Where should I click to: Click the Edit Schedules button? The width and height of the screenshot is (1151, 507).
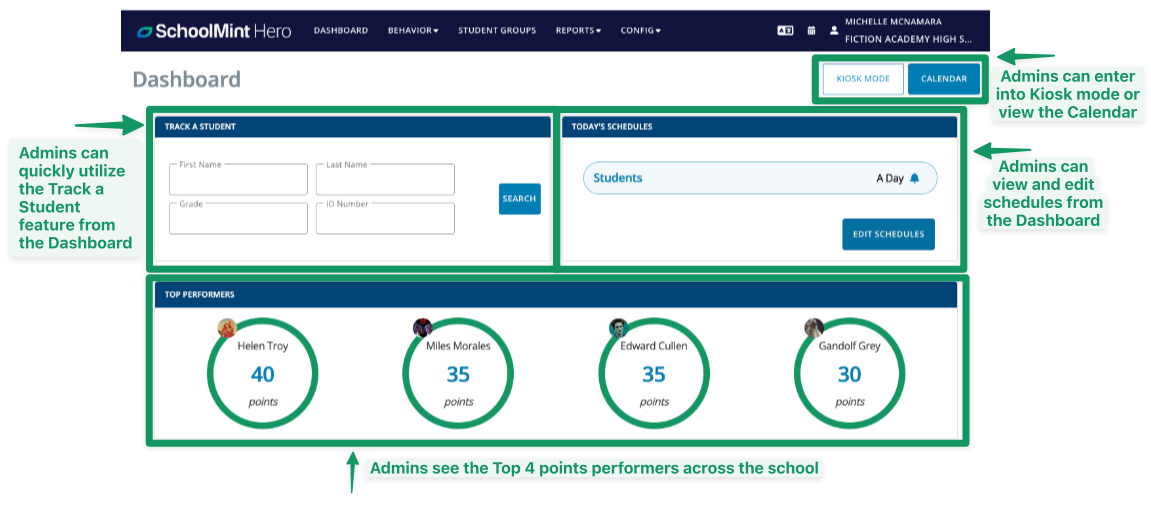tap(888, 234)
